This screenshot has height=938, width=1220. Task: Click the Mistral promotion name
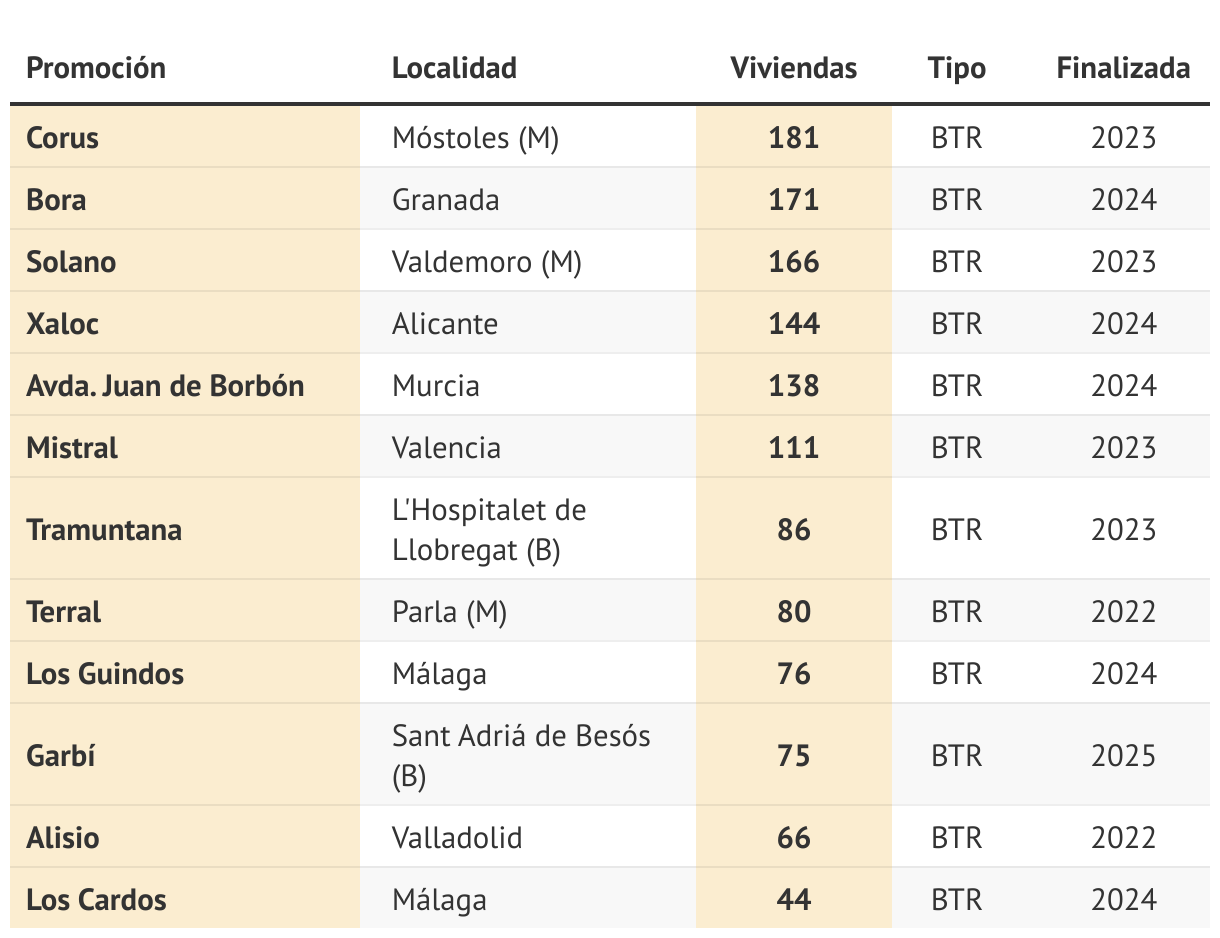point(72,447)
